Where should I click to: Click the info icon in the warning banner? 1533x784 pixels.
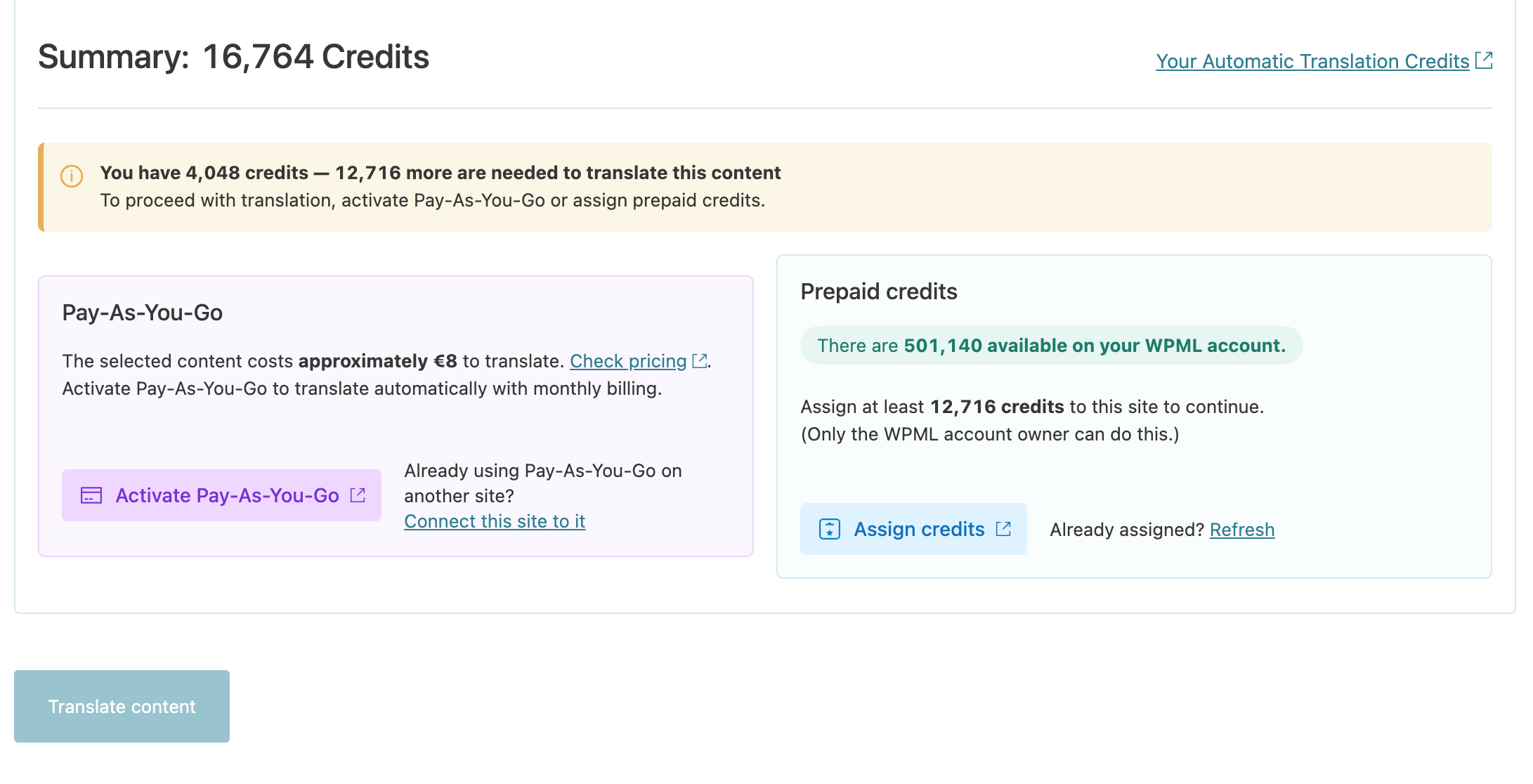pyautogui.click(x=72, y=176)
